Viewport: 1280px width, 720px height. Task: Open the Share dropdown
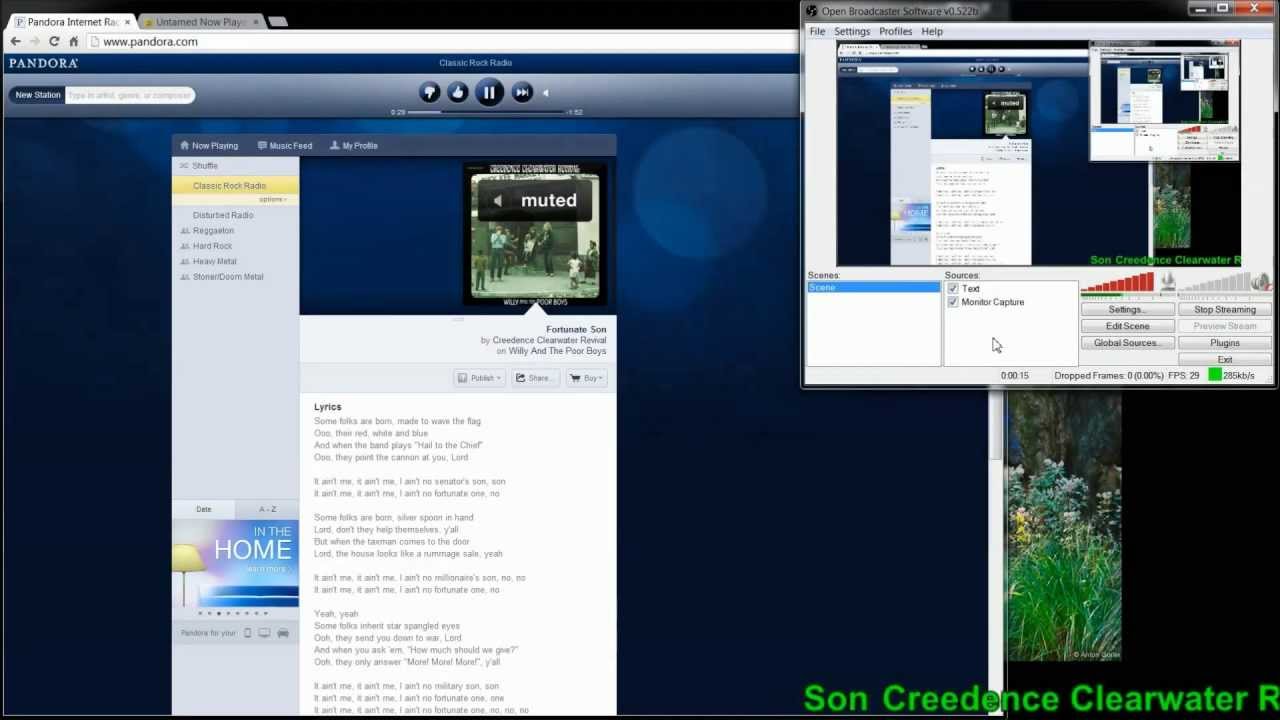pyautogui.click(x=536, y=378)
